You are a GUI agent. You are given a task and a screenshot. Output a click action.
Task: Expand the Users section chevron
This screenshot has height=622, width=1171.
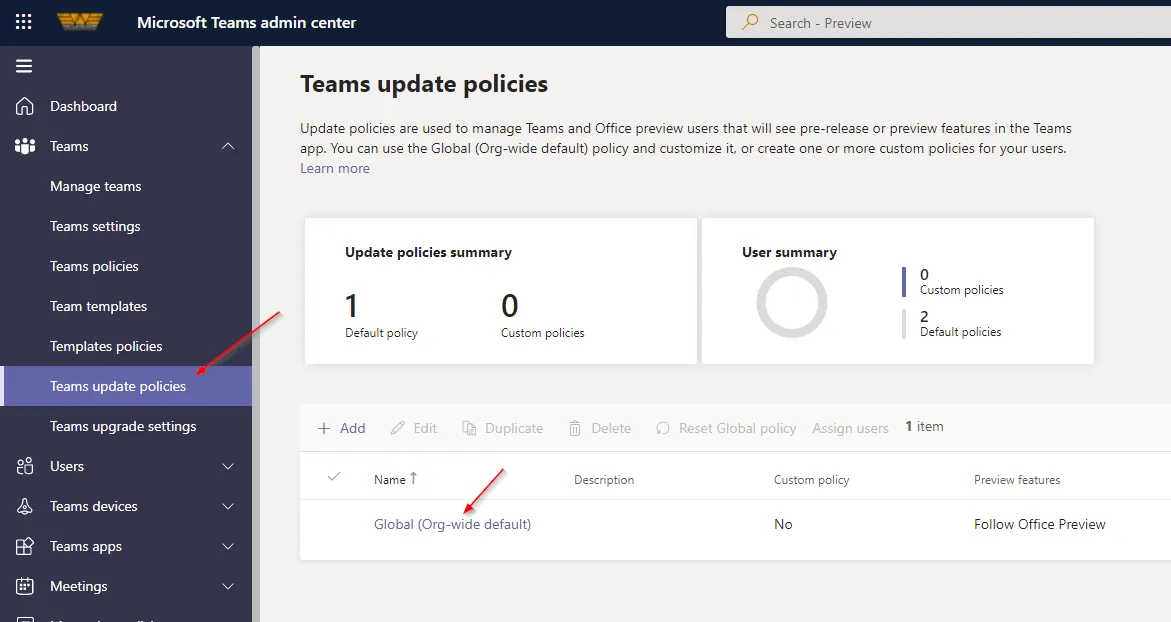tap(228, 466)
